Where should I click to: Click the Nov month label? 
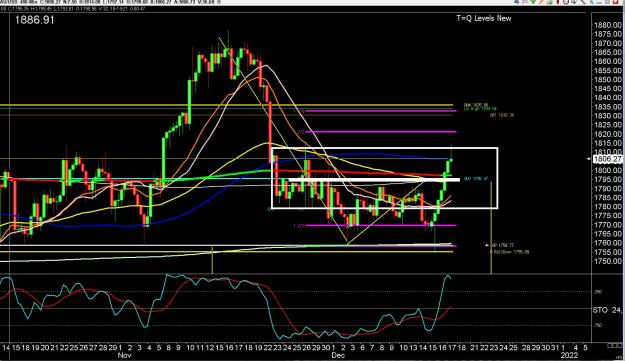coord(124,355)
